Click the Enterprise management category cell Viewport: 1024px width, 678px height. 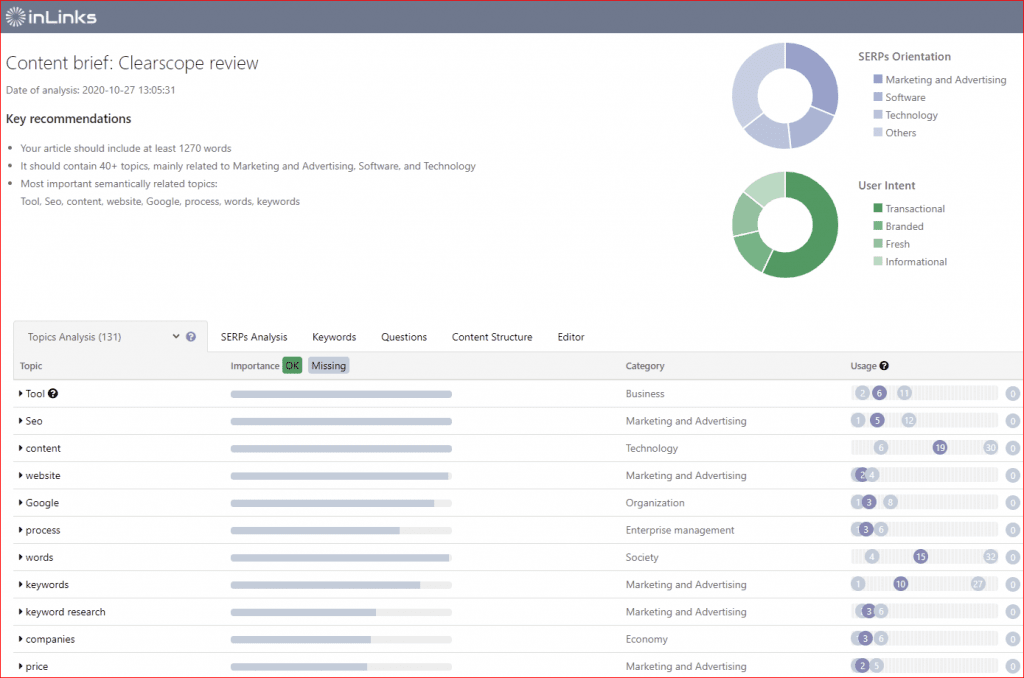(x=680, y=530)
